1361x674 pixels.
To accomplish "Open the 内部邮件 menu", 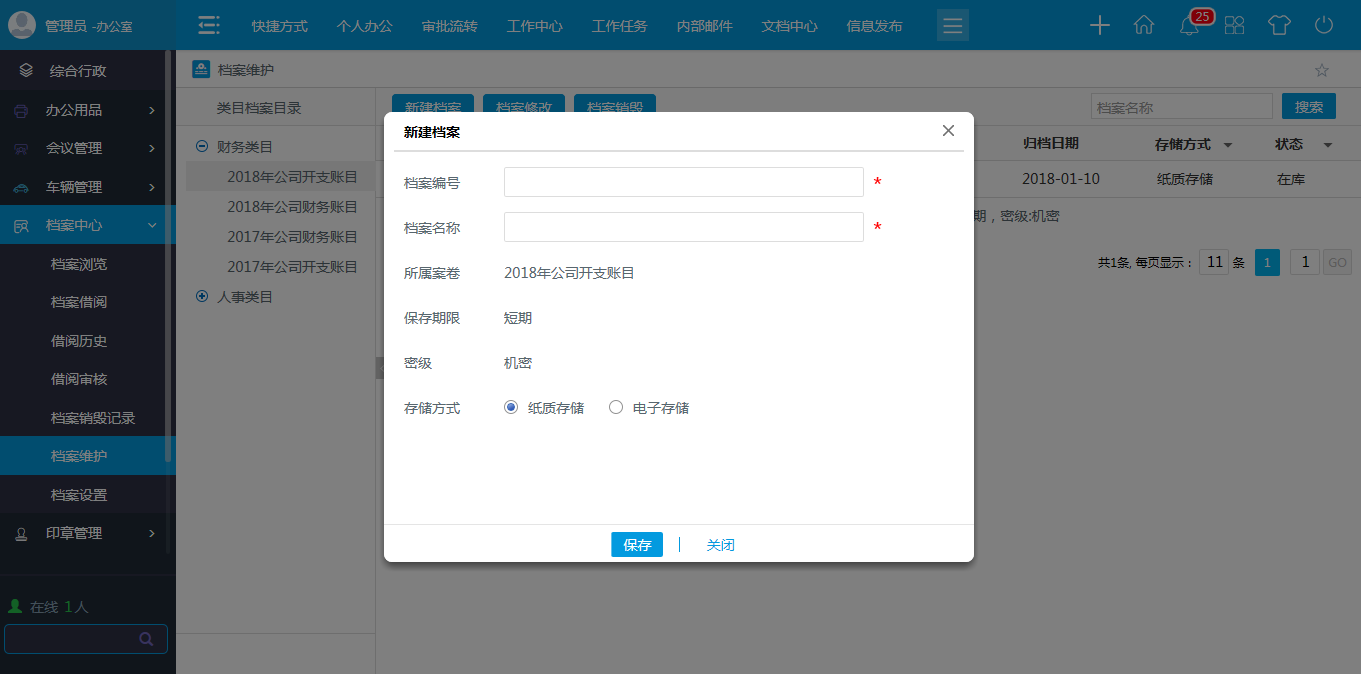I will click(x=703, y=25).
